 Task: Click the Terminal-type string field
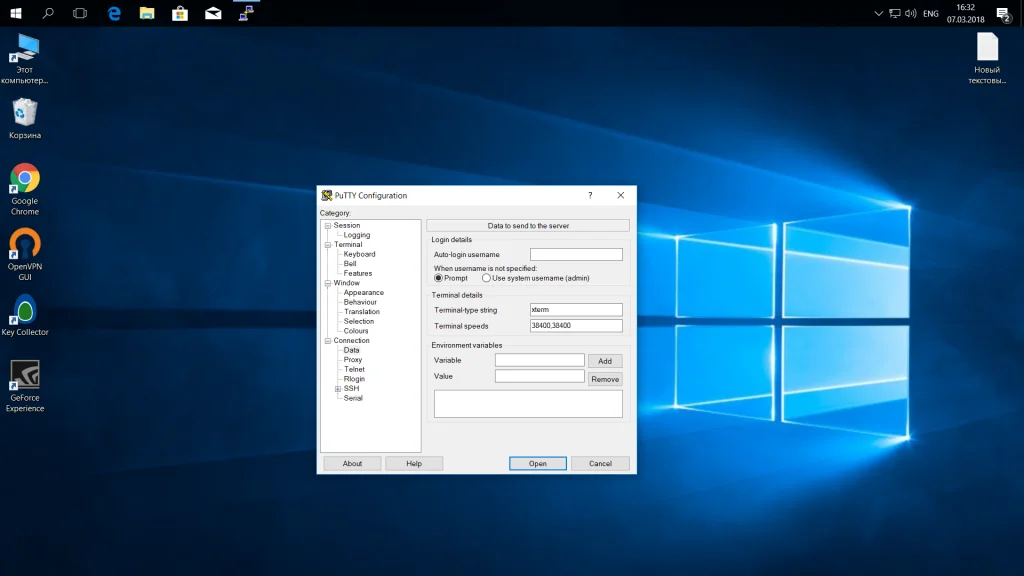pos(576,310)
